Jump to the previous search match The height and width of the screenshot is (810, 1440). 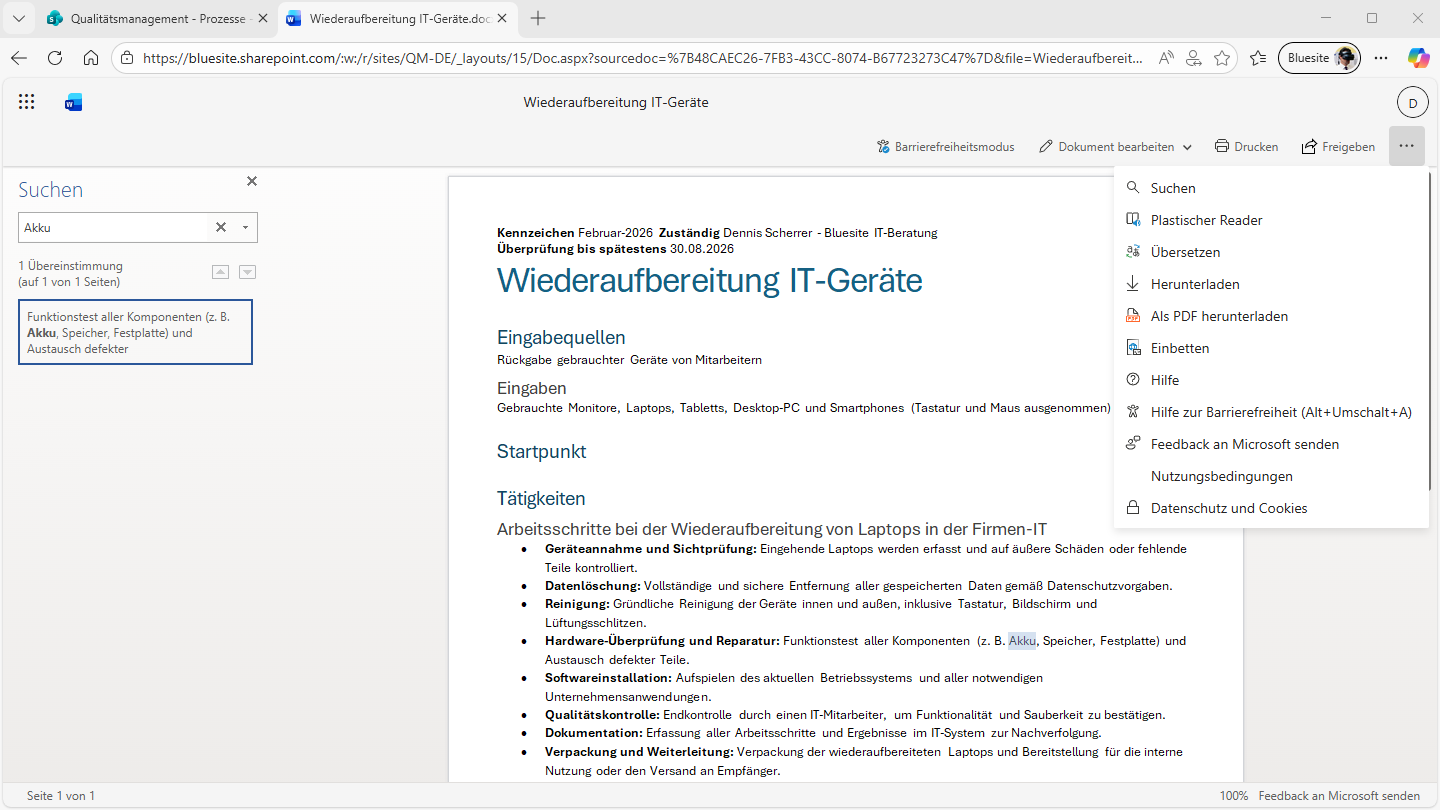click(x=221, y=272)
